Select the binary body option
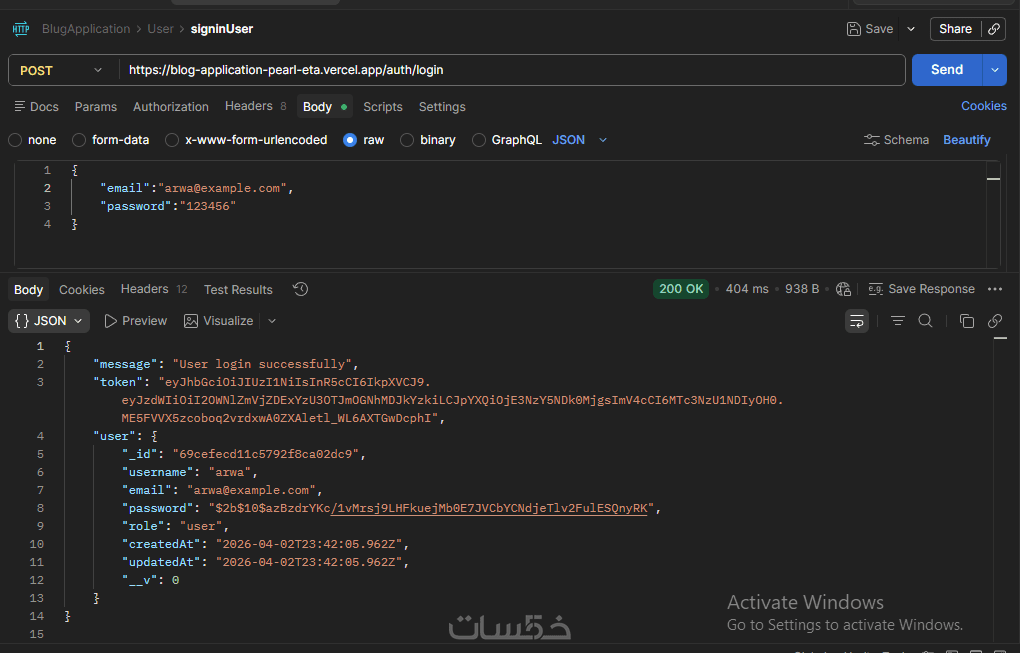The height and width of the screenshot is (653, 1020). [407, 140]
